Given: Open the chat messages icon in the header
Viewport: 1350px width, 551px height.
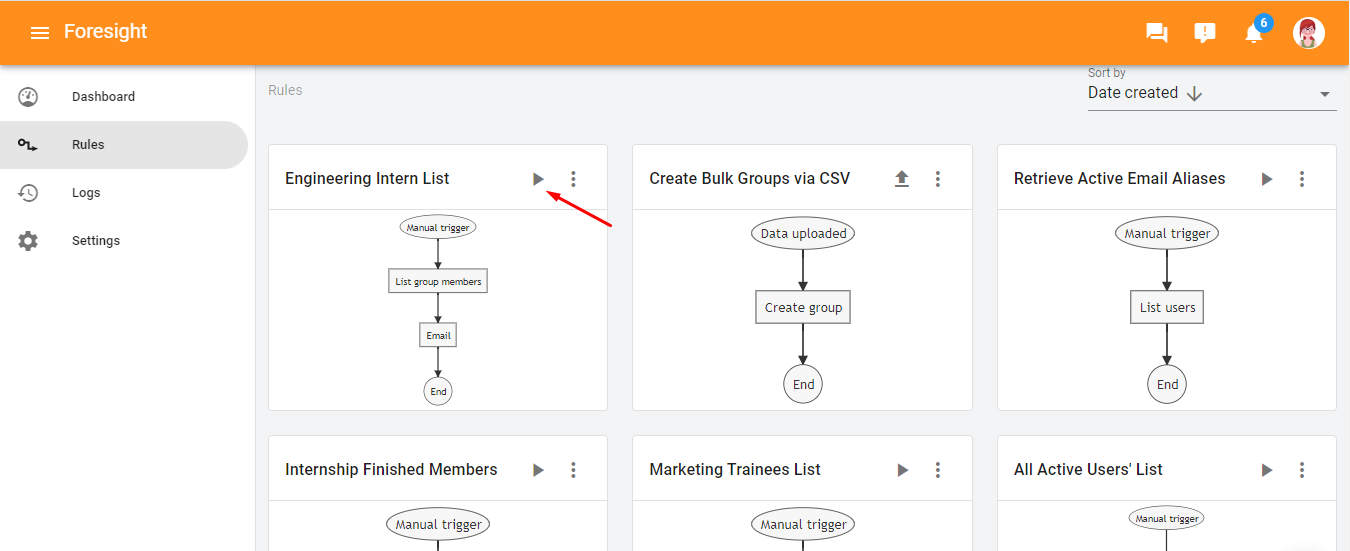Looking at the screenshot, I should pyautogui.click(x=1157, y=33).
